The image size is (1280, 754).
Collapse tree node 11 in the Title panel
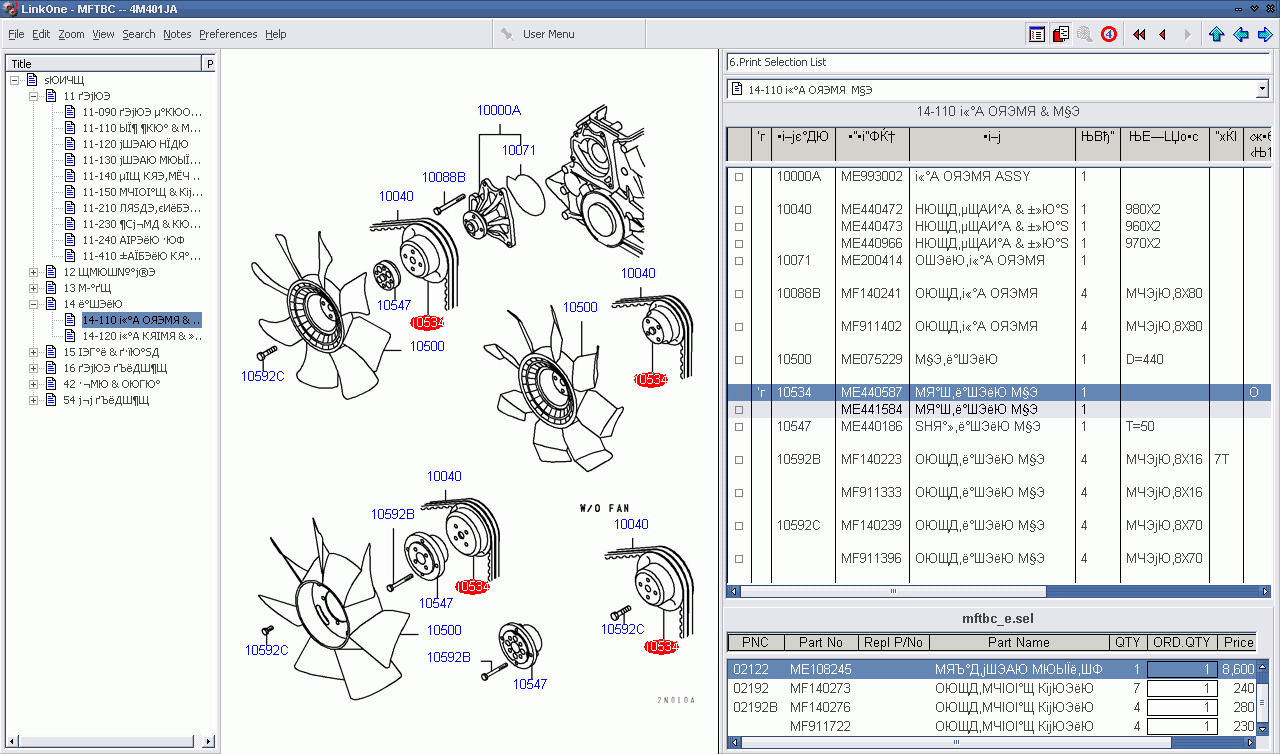pos(34,96)
